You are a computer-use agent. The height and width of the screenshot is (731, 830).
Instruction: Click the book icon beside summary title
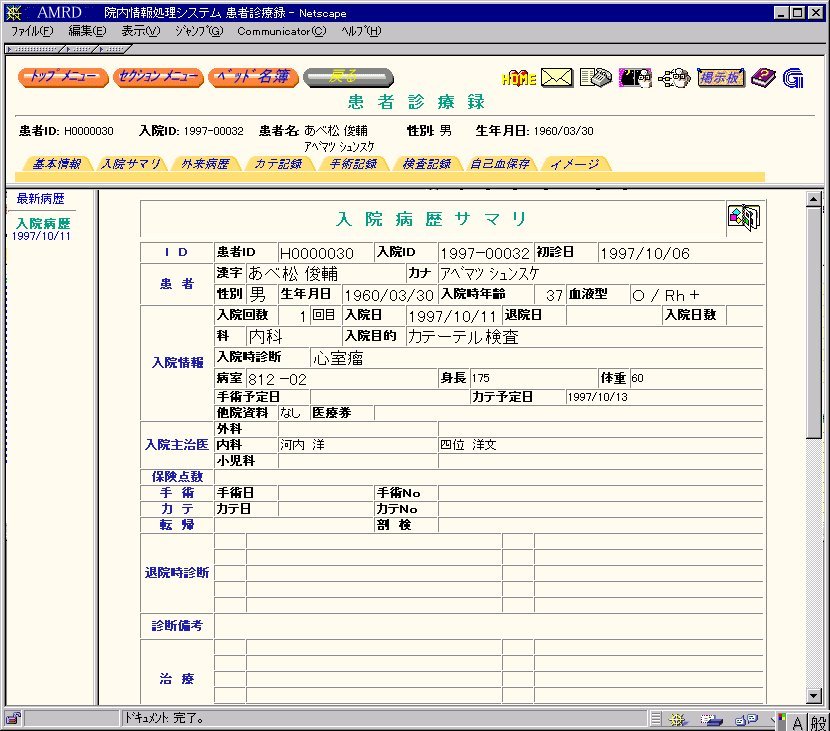tap(743, 217)
